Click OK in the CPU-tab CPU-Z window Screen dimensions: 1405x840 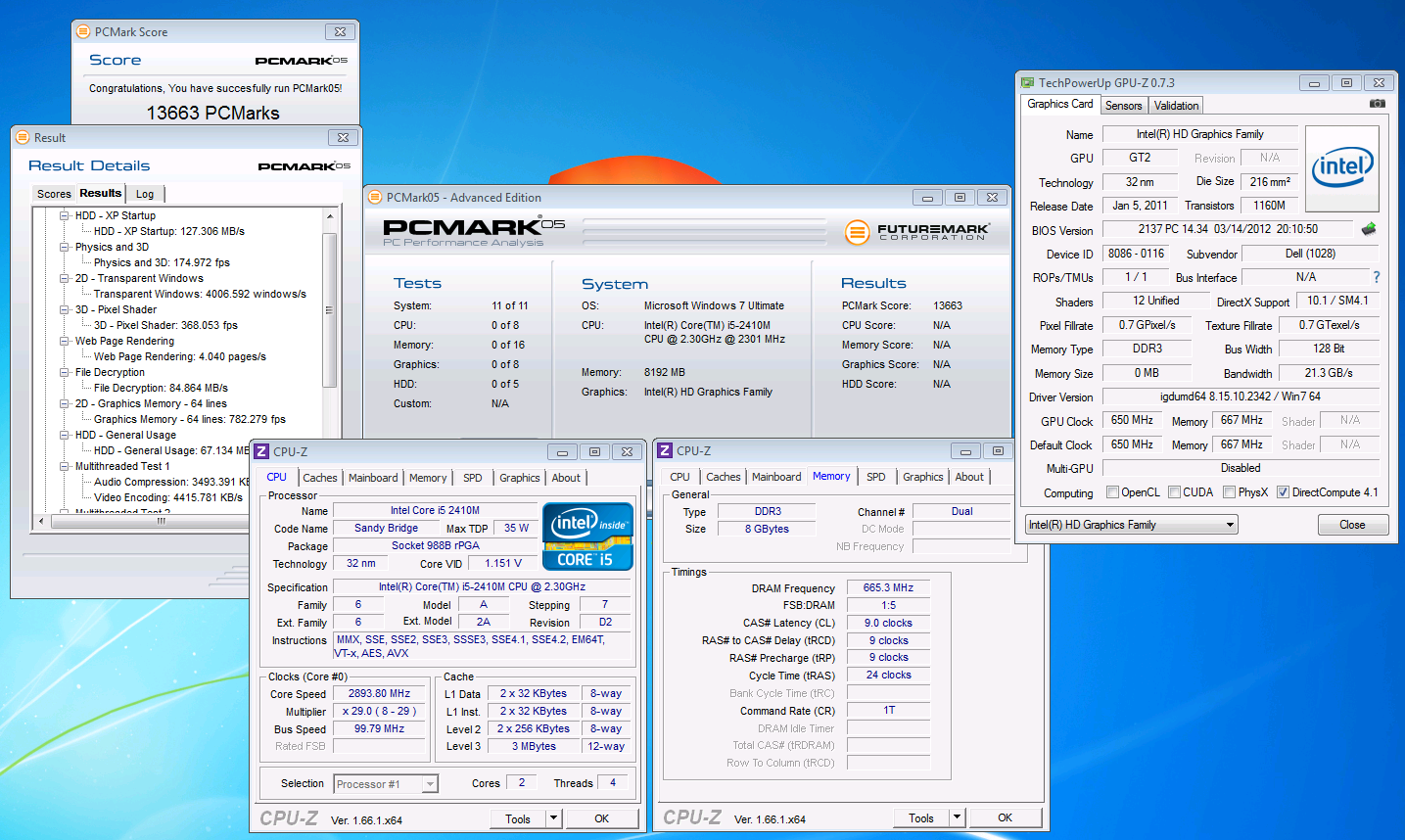point(601,818)
